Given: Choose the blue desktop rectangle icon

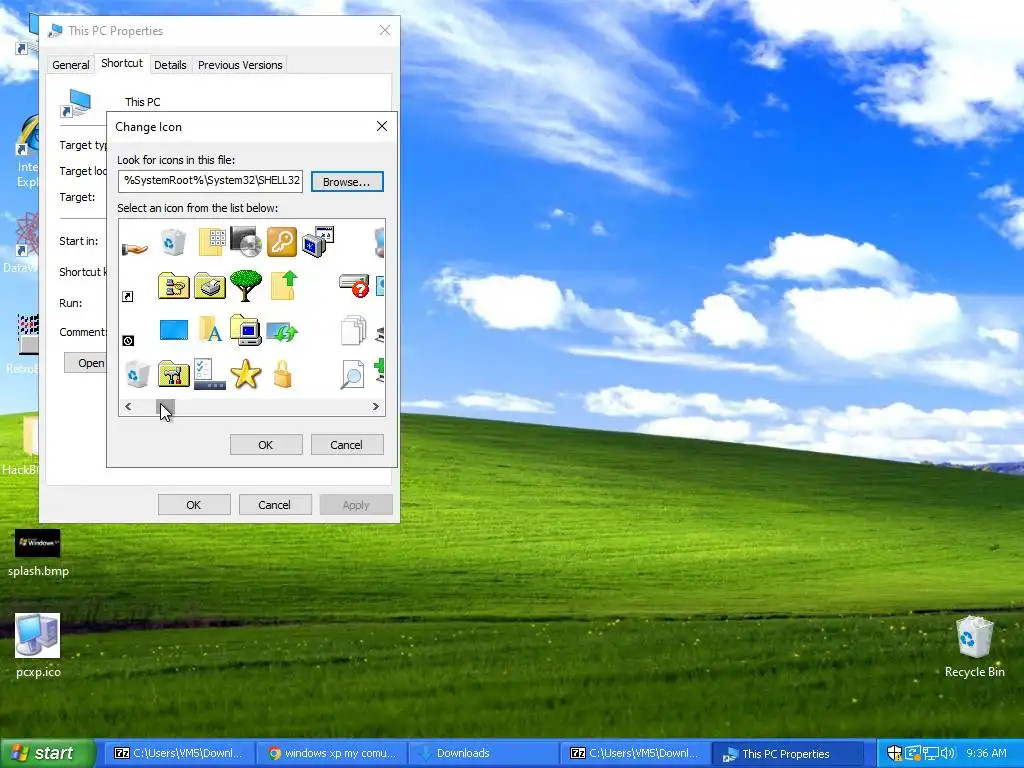Looking at the screenshot, I should [x=174, y=330].
